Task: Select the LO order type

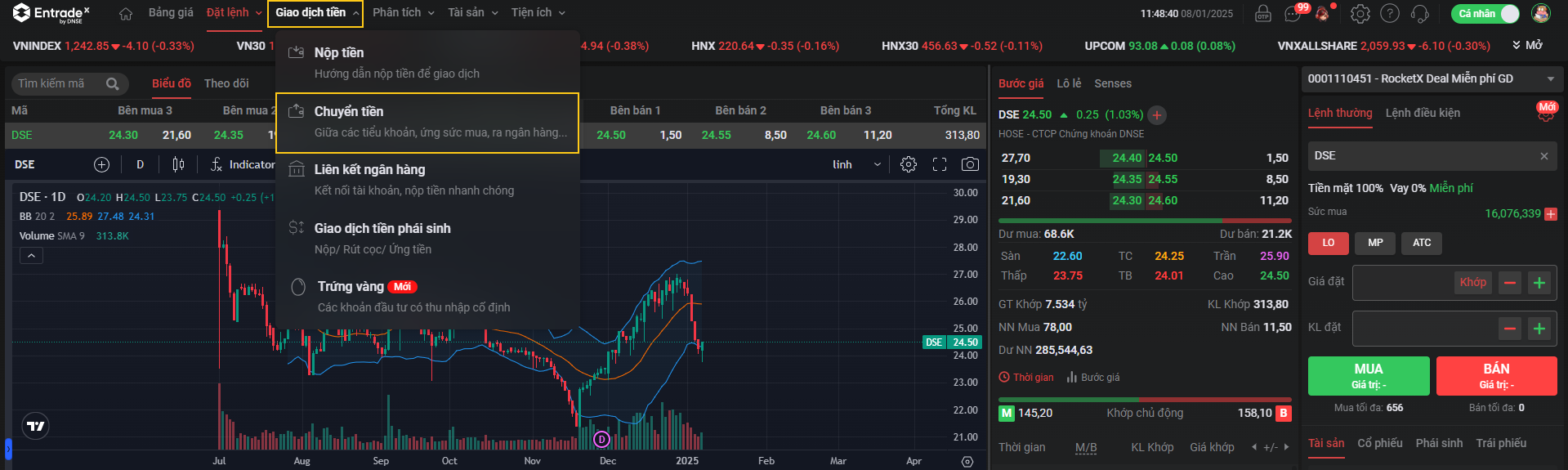Action: (x=1328, y=243)
